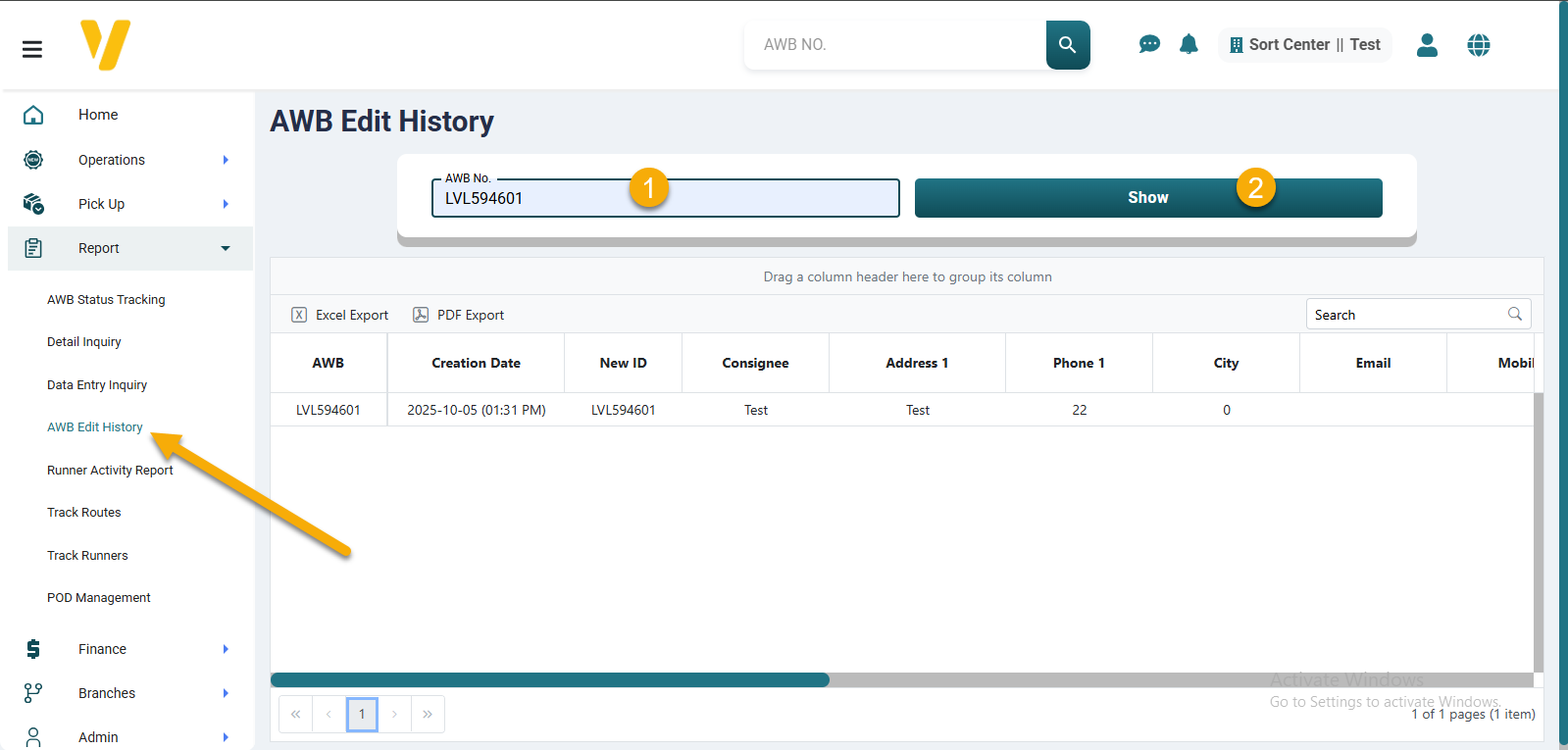Click the user profile icon
The height and width of the screenshot is (750, 1568).
pyautogui.click(x=1427, y=45)
